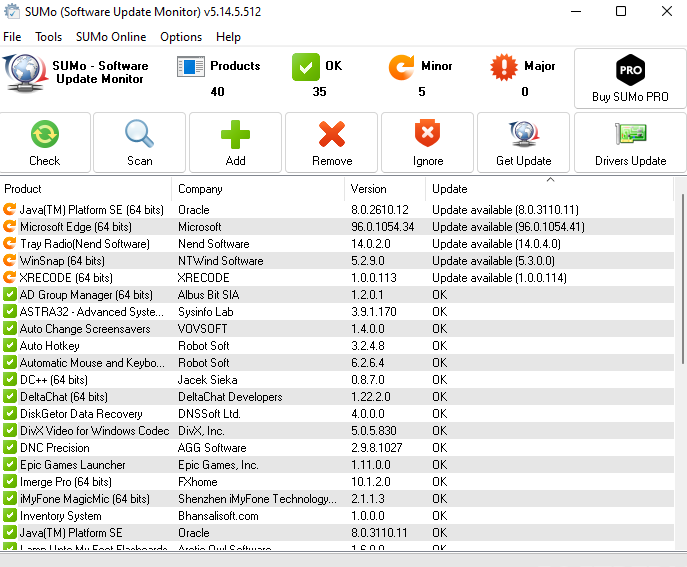
Task: Click the OK icon beside DeltaChat (64 bits)
Action: (10, 396)
